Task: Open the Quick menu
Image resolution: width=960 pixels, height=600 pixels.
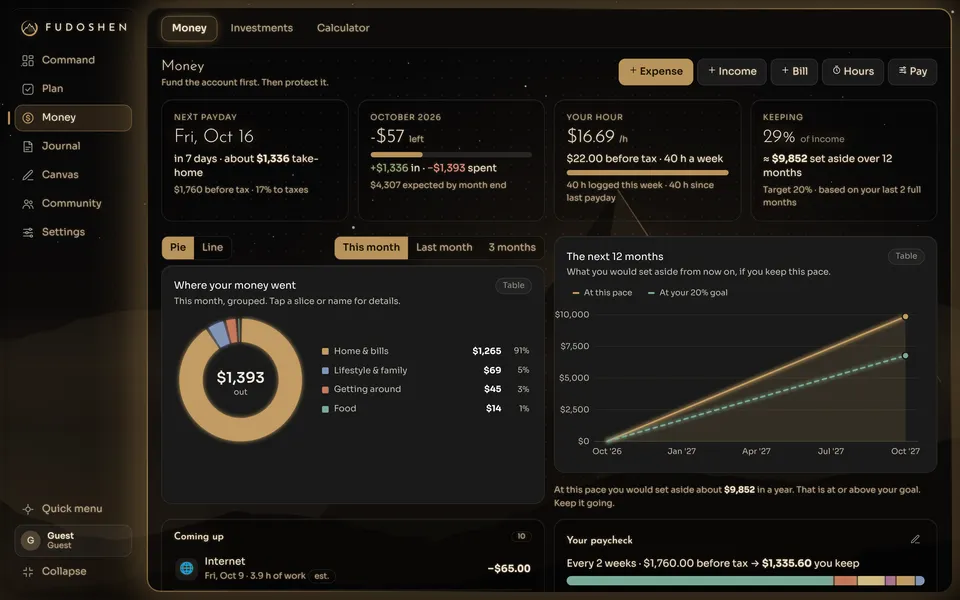Action: [x=73, y=509]
